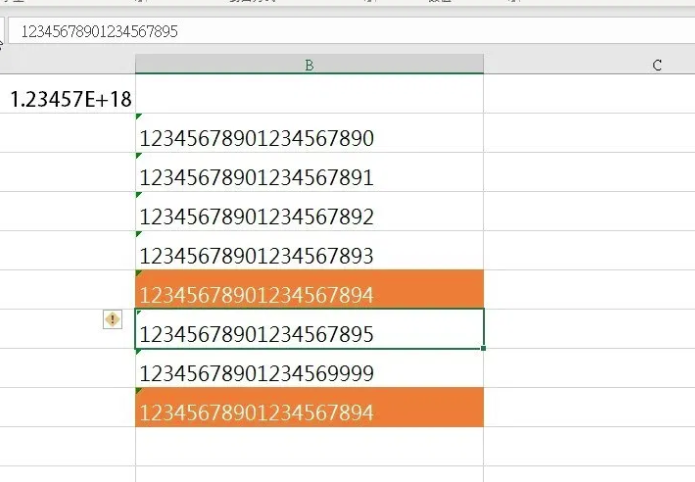Select the cell with 12345678901234567892
695x482 pixels.
pos(309,211)
